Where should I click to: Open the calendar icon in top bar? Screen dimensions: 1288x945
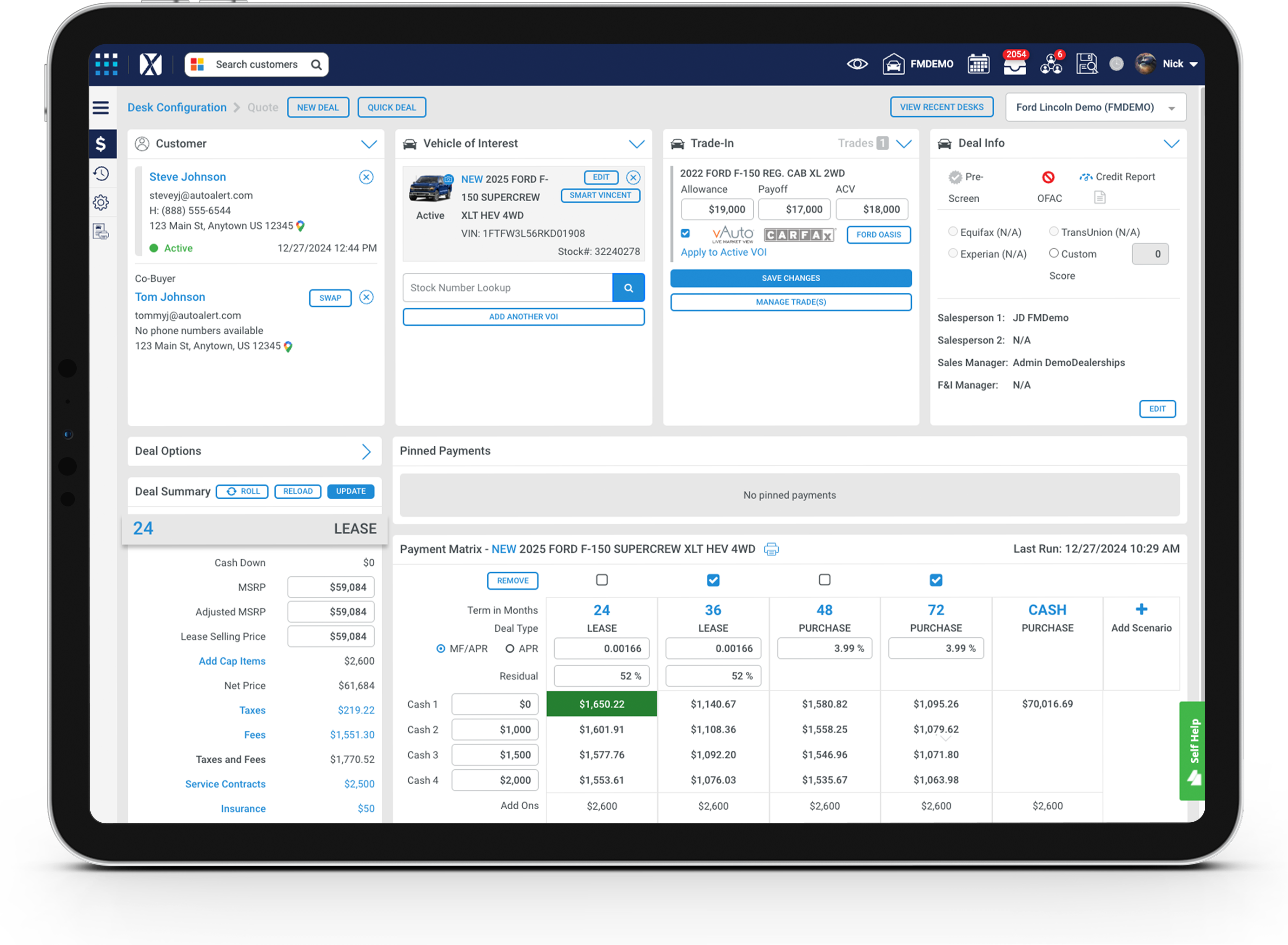978,64
